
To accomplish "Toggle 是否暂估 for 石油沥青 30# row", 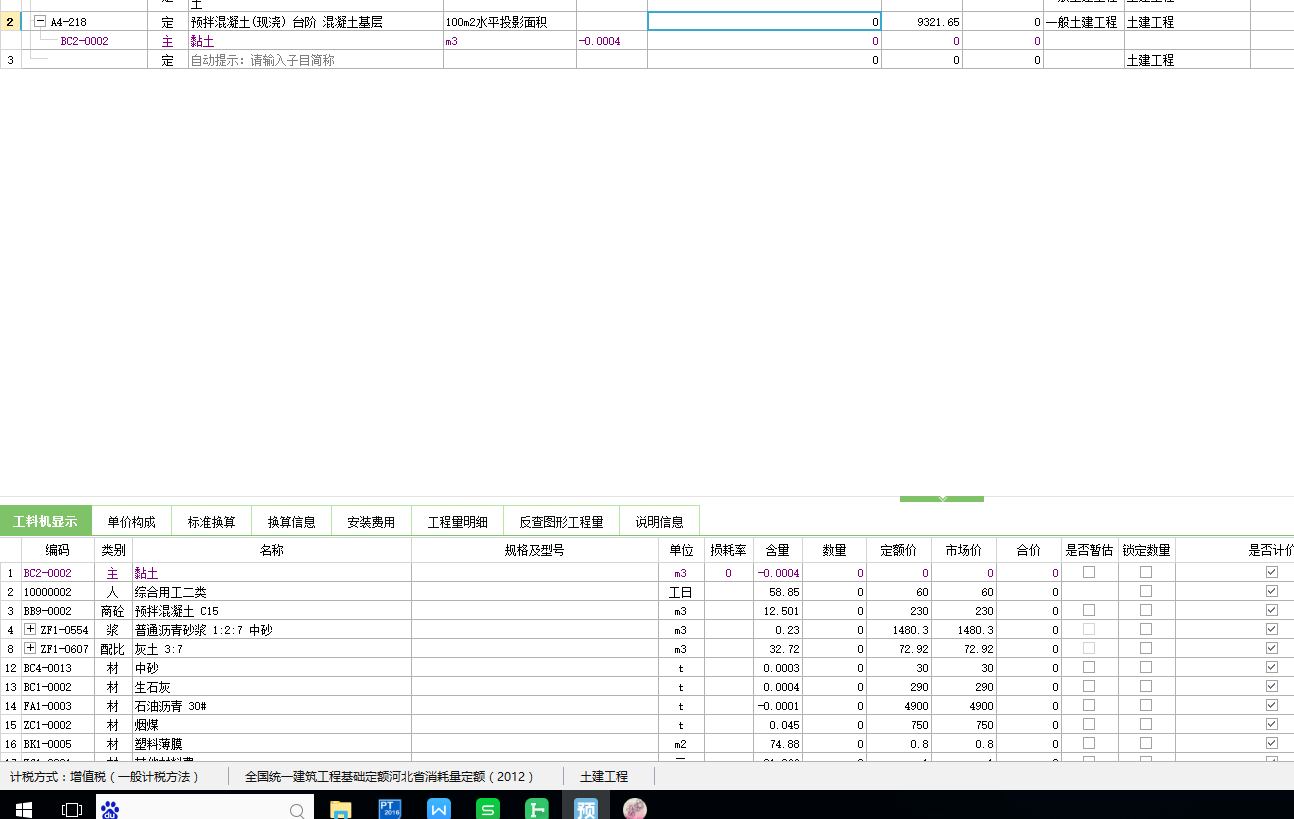I will [x=1089, y=705].
